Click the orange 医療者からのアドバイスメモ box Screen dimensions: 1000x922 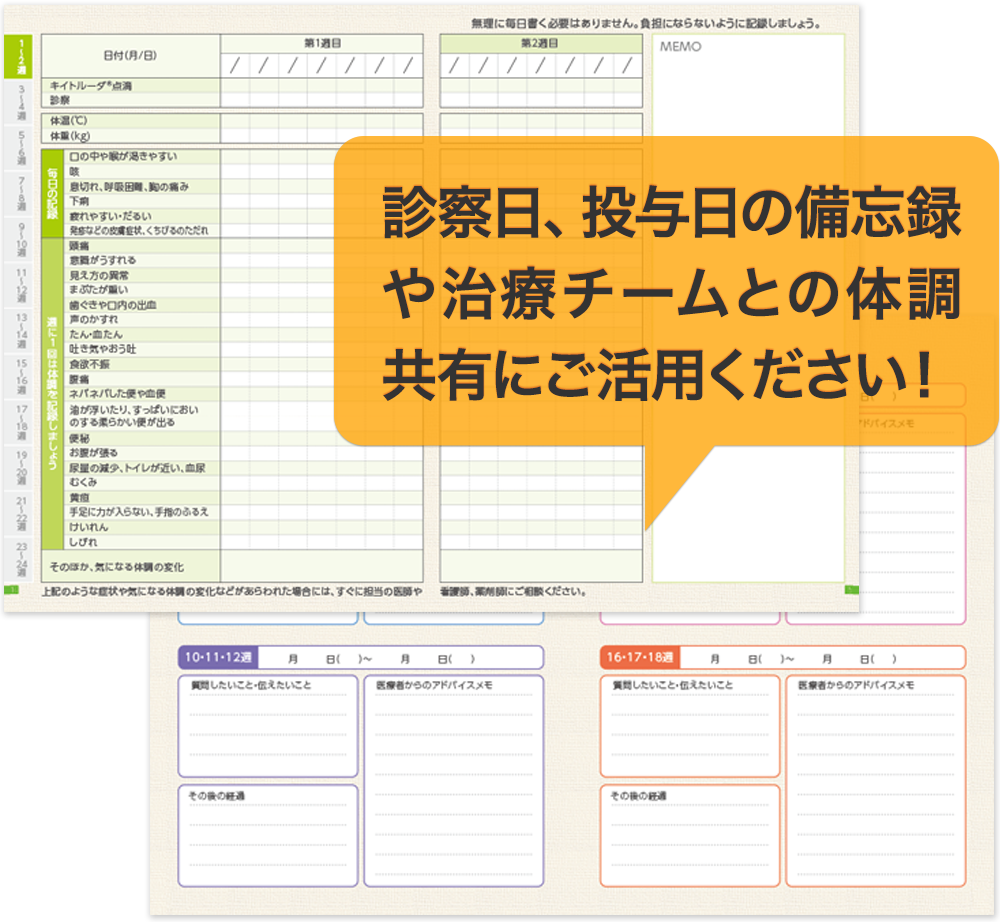(x=876, y=780)
